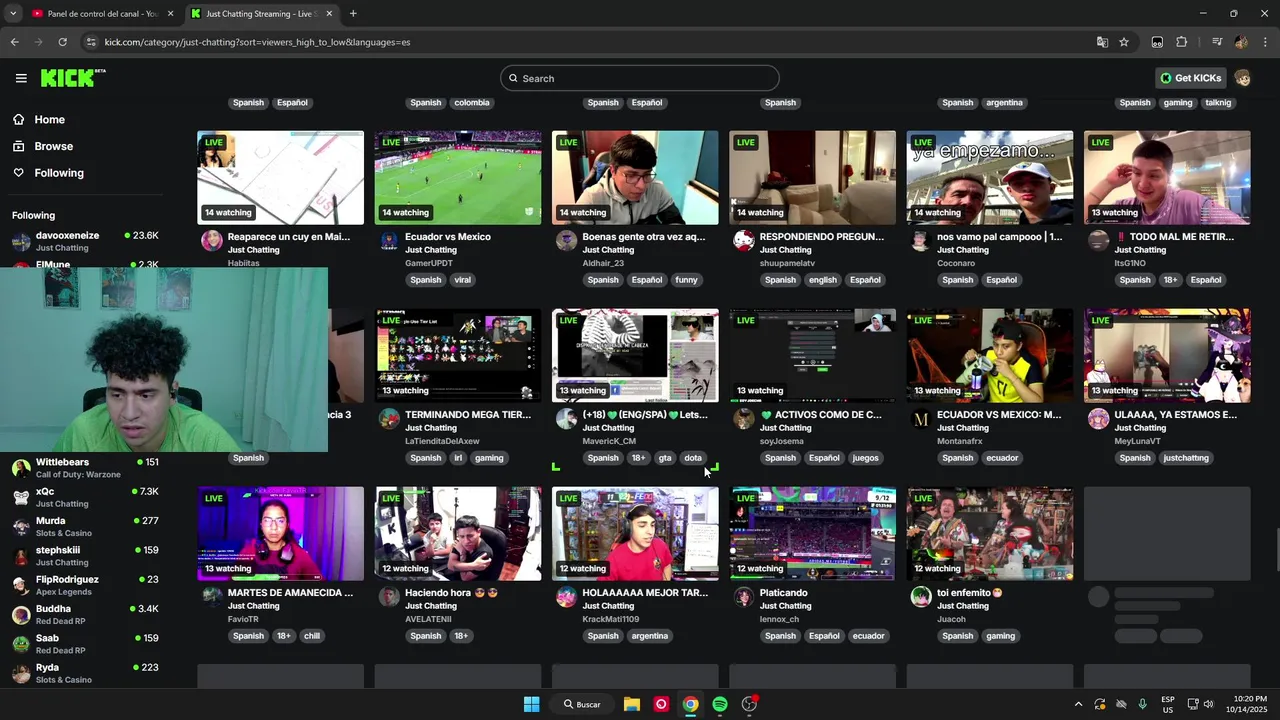
Task: Open FavioTR channel avatar
Action: [212, 597]
